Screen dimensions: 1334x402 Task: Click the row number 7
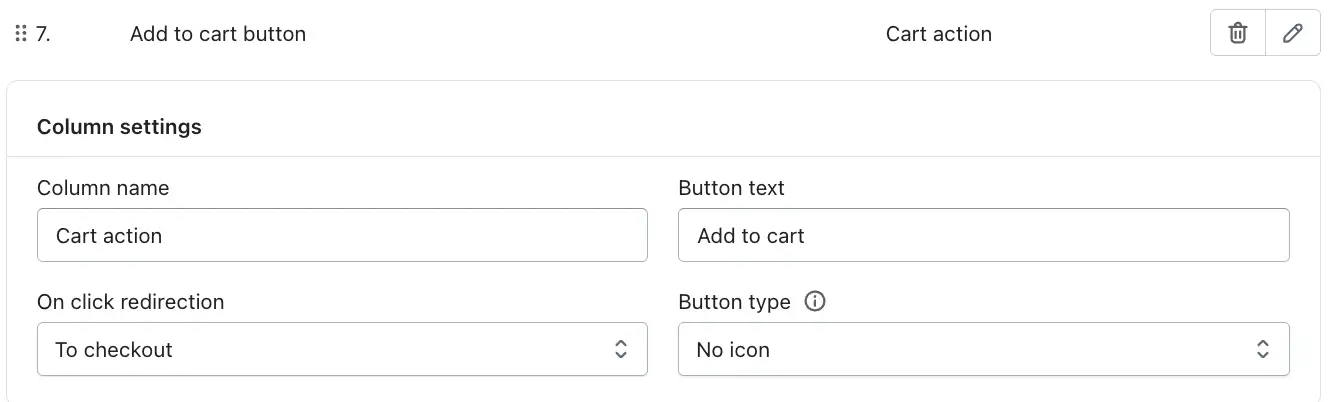[43, 34]
